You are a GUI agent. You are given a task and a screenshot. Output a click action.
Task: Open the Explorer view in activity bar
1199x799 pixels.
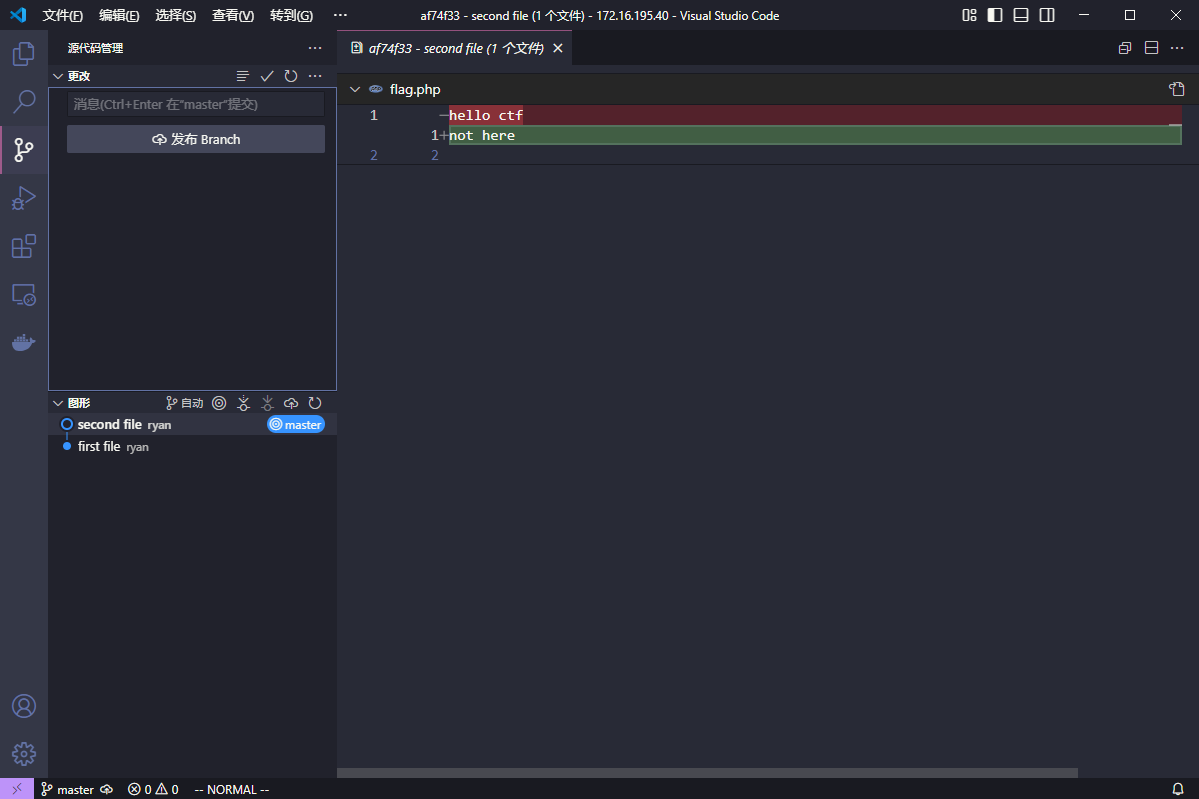[x=24, y=54]
